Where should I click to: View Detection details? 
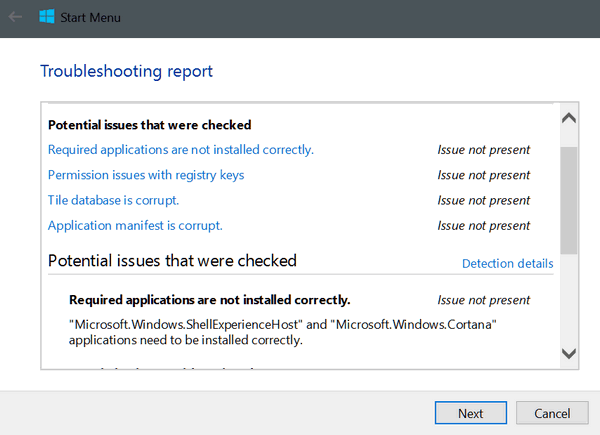coord(507,264)
